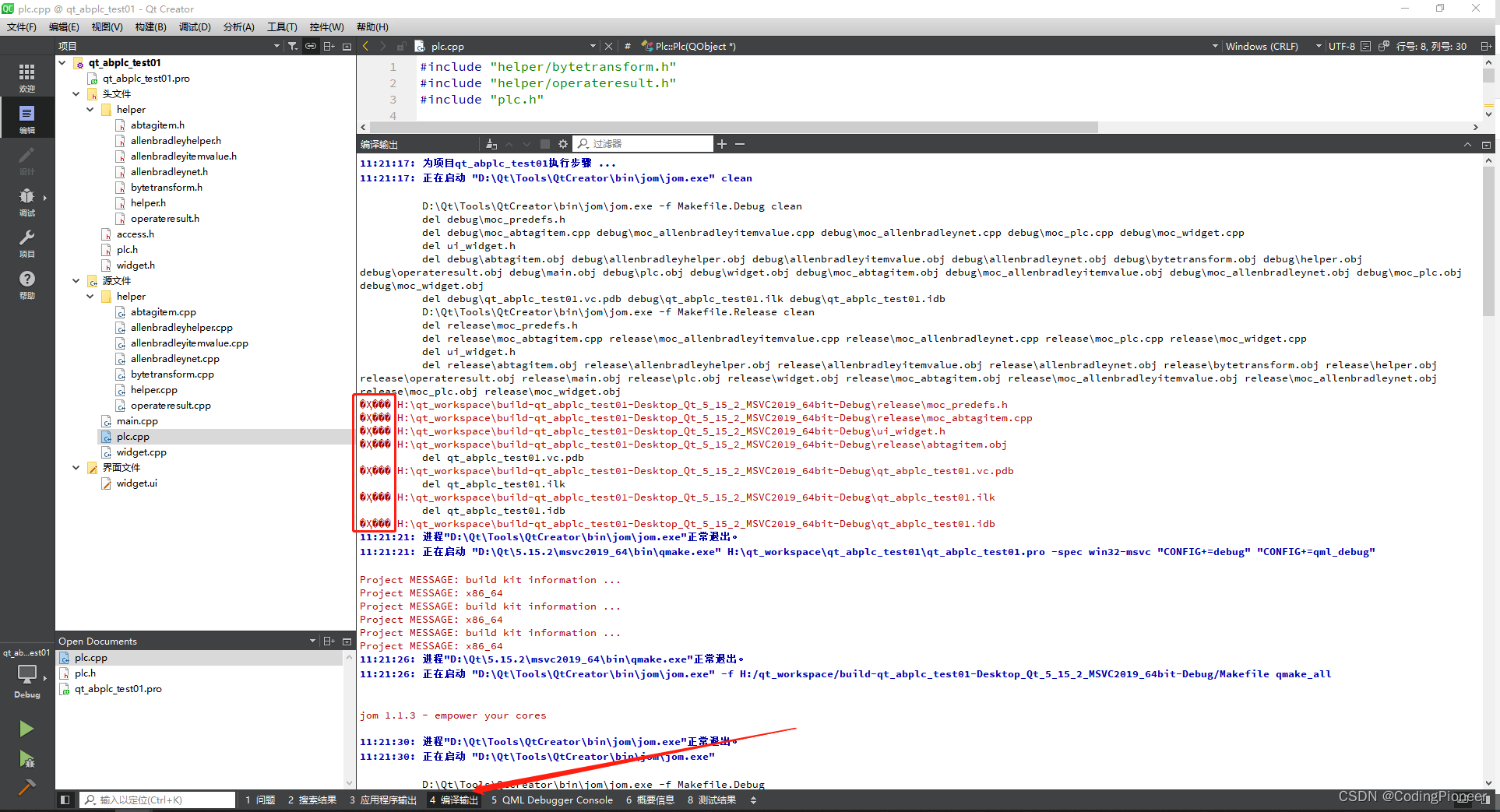Toggle the left sidebar visibility
The image size is (1500, 812).
click(x=65, y=800)
